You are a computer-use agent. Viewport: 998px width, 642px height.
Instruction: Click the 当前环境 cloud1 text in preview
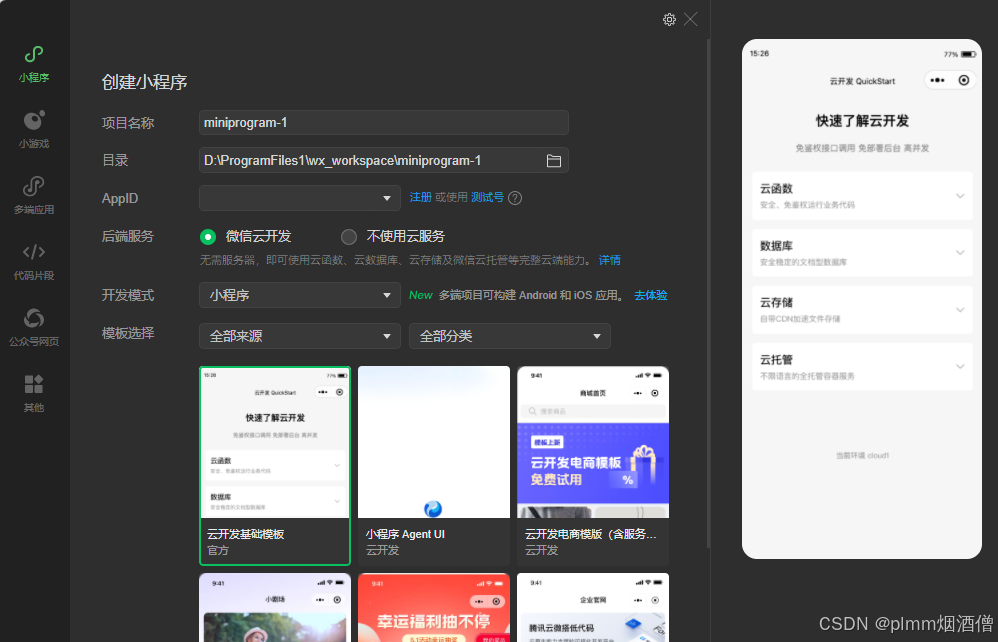coord(862,456)
